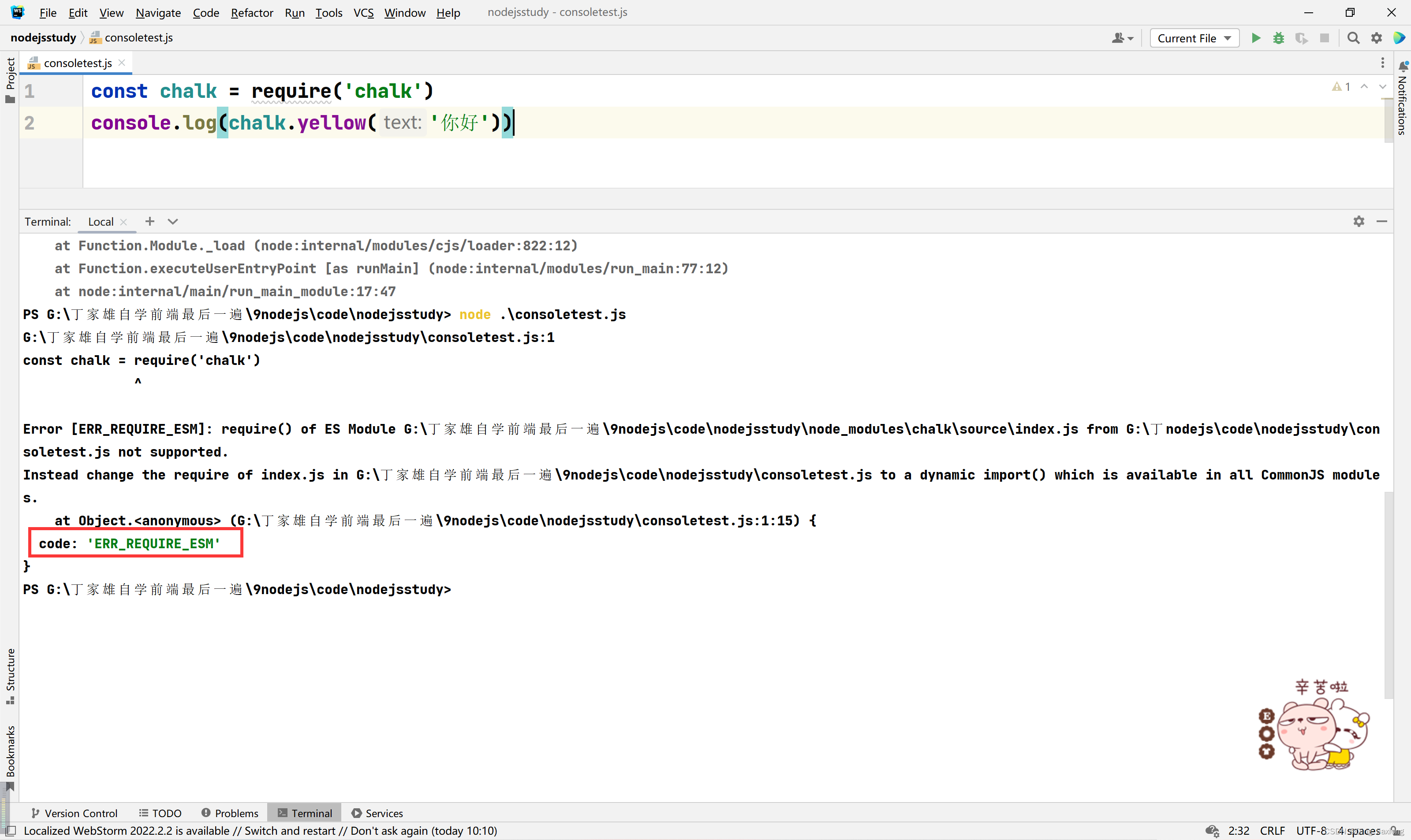Open the VCS menu
1411x840 pixels.
point(363,12)
